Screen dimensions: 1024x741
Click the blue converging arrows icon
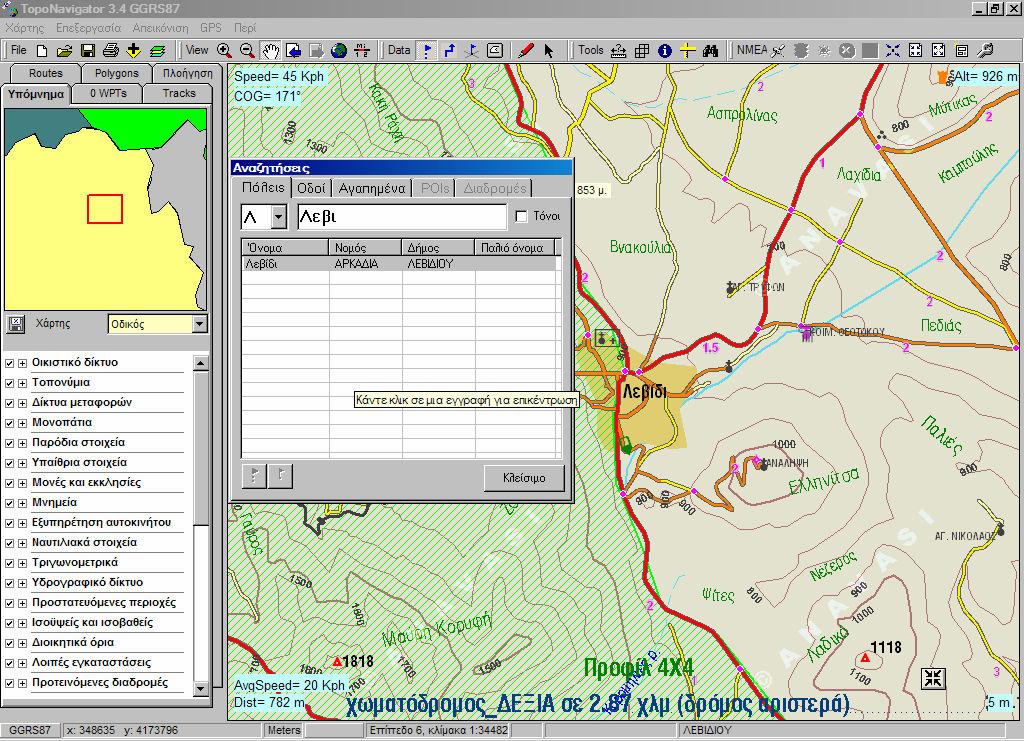click(x=893, y=51)
